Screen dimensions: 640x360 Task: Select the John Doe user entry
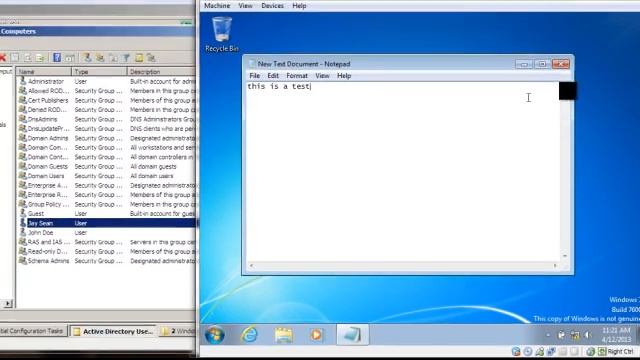click(40, 232)
